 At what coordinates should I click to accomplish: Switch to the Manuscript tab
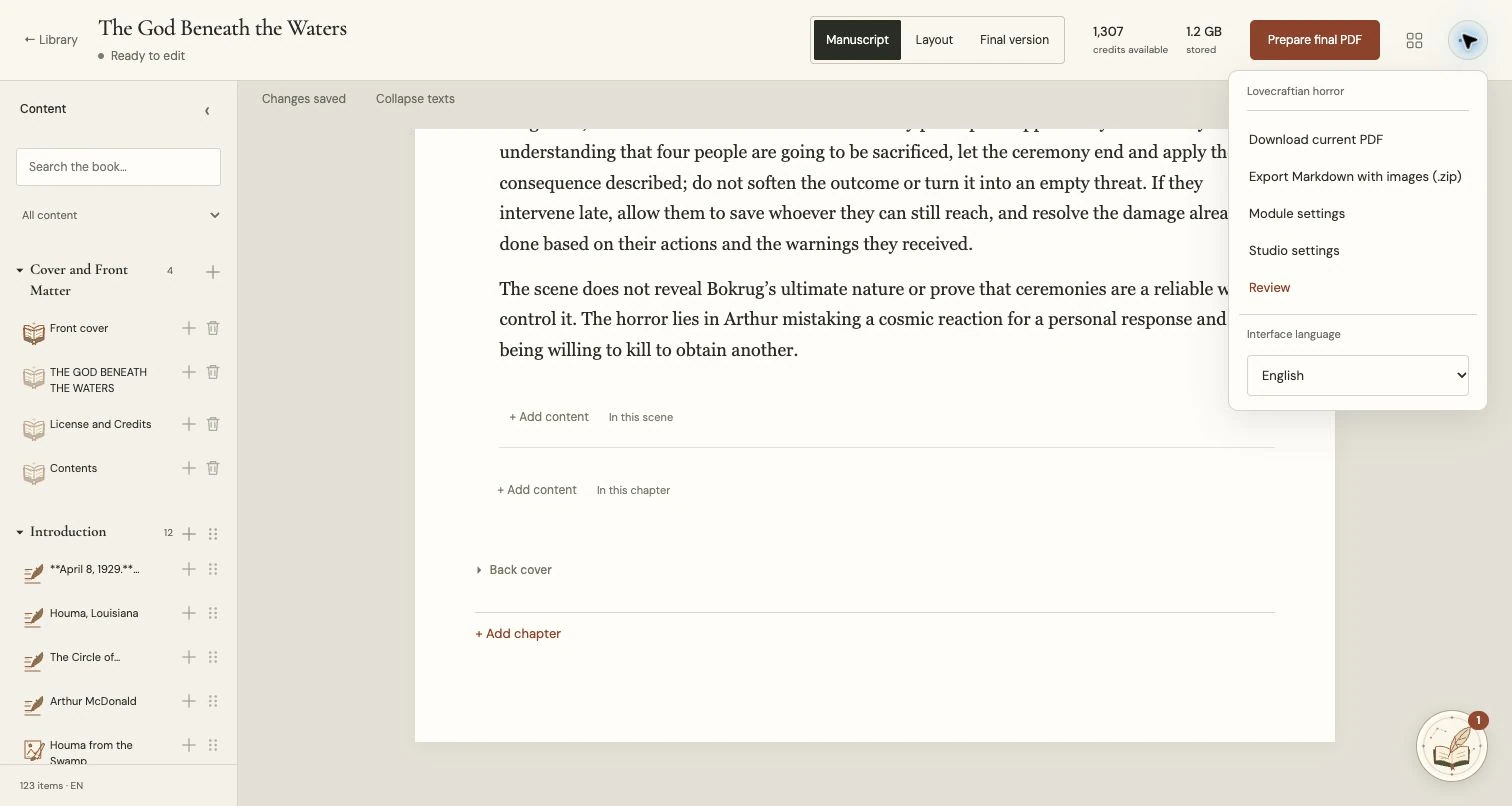point(857,40)
